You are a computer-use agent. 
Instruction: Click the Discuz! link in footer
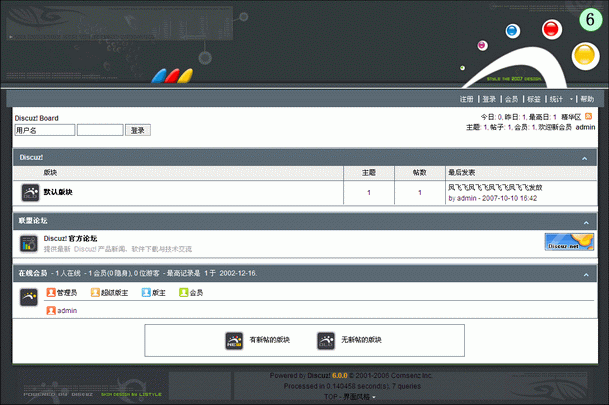pos(319,375)
